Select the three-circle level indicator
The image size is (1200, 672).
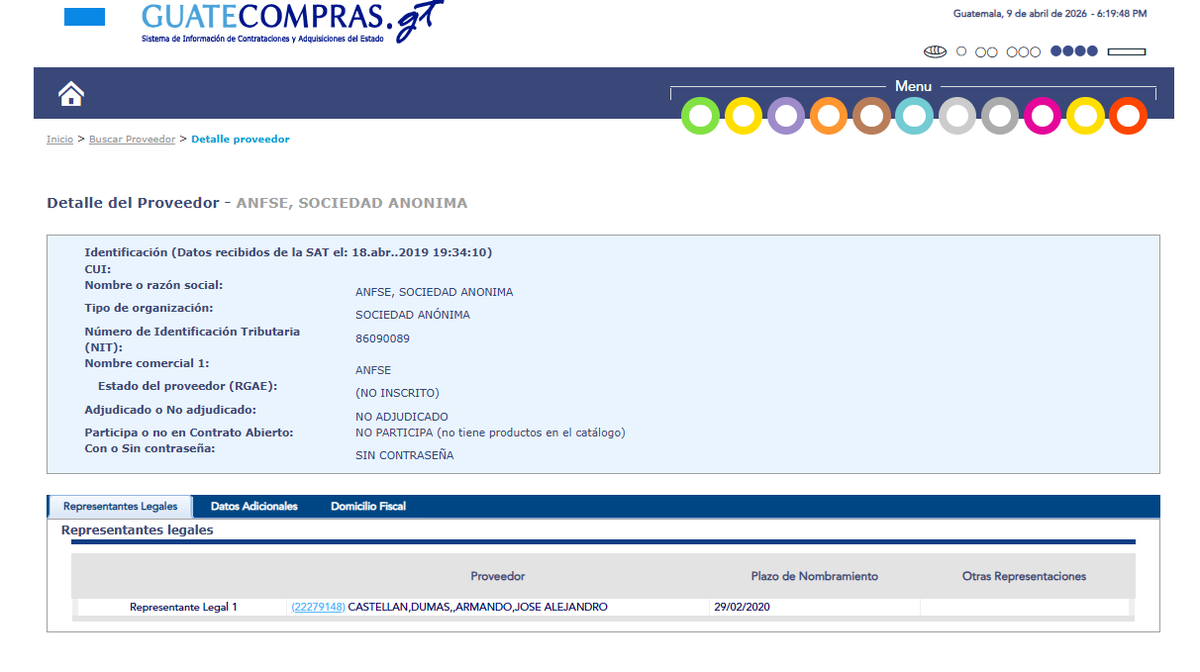[1023, 52]
